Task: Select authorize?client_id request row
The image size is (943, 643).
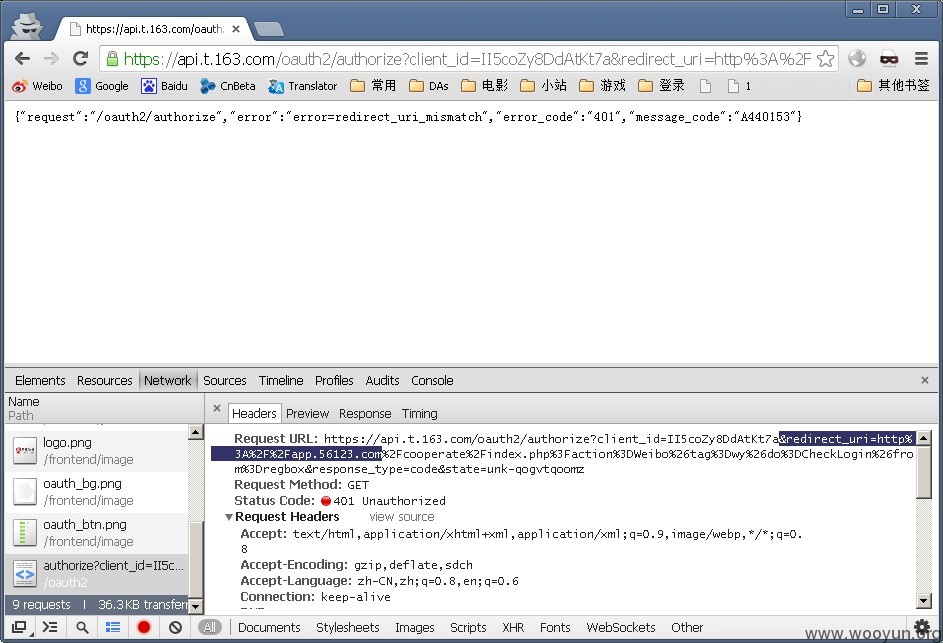Action: 97,574
